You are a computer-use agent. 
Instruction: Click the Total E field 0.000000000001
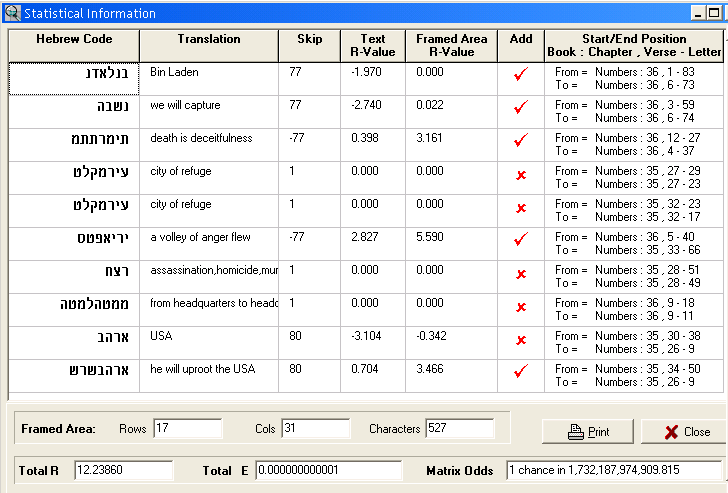328,470
